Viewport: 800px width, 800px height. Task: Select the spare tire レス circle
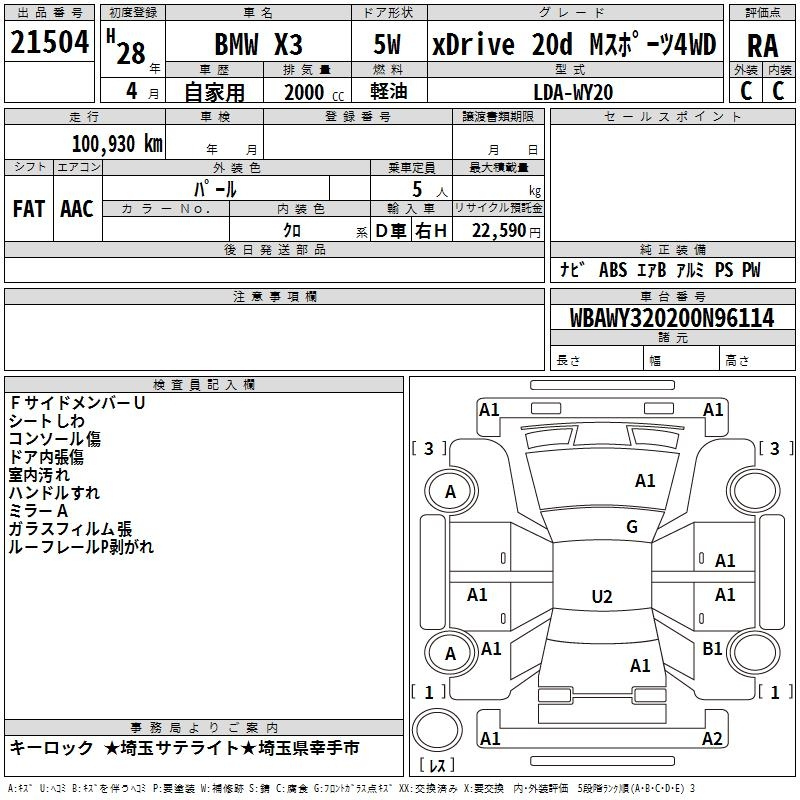[x=437, y=730]
